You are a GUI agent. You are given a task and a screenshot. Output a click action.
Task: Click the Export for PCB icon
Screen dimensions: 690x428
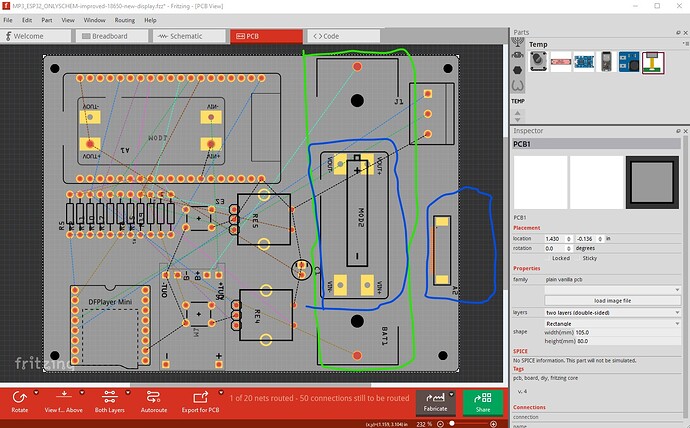point(201,397)
